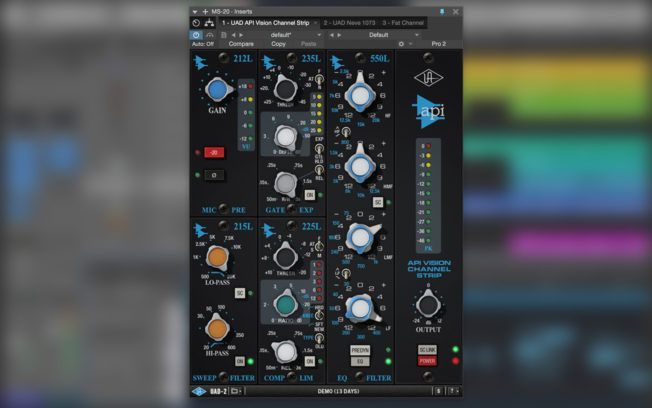Click the Compare button

click(x=241, y=44)
